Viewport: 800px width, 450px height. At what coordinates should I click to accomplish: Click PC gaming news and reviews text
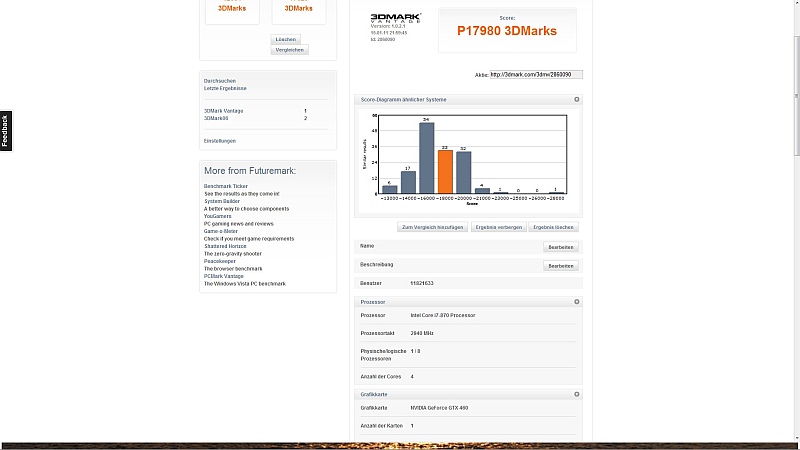point(239,224)
